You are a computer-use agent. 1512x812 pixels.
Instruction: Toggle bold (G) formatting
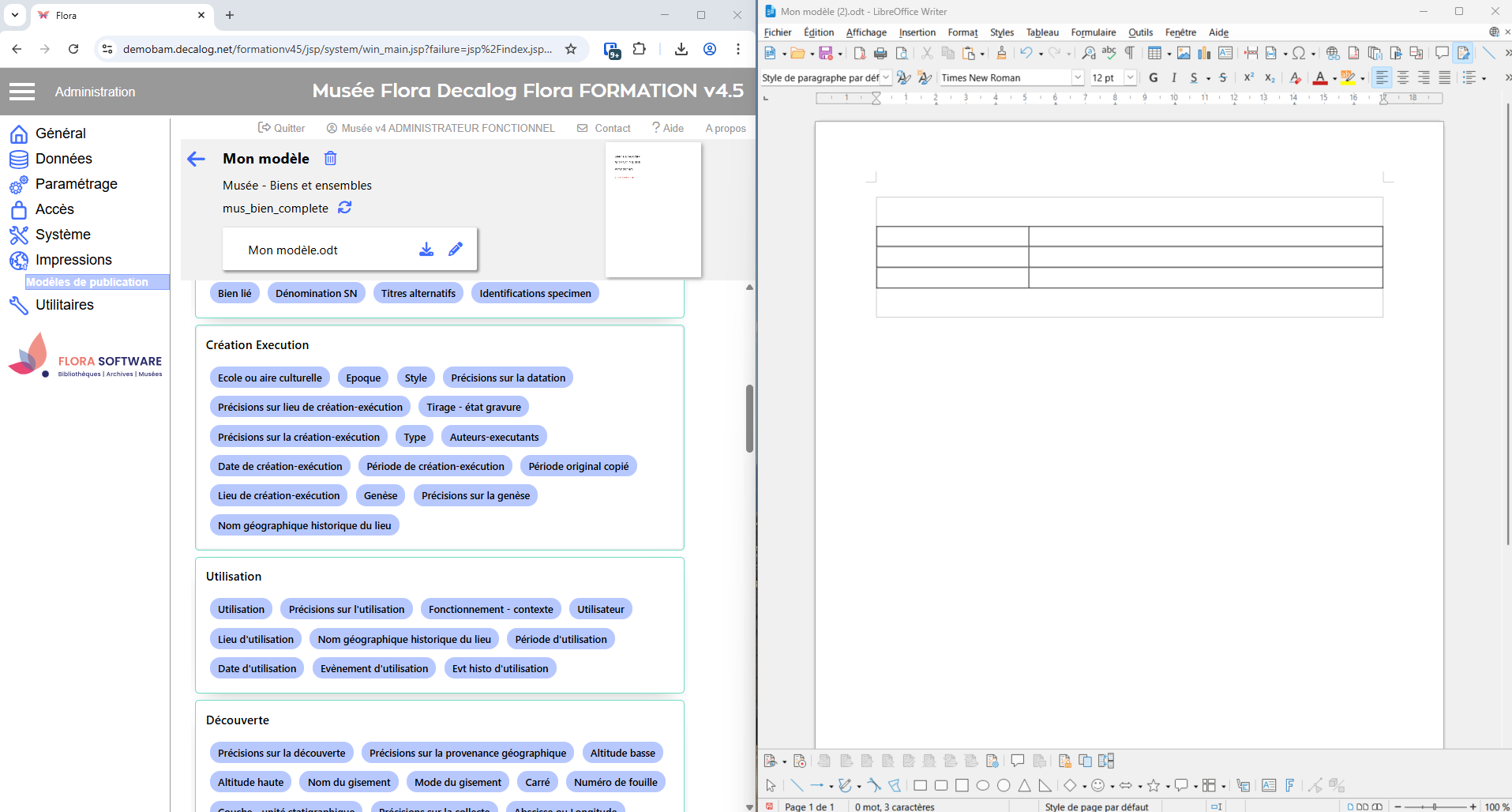[x=1154, y=77]
